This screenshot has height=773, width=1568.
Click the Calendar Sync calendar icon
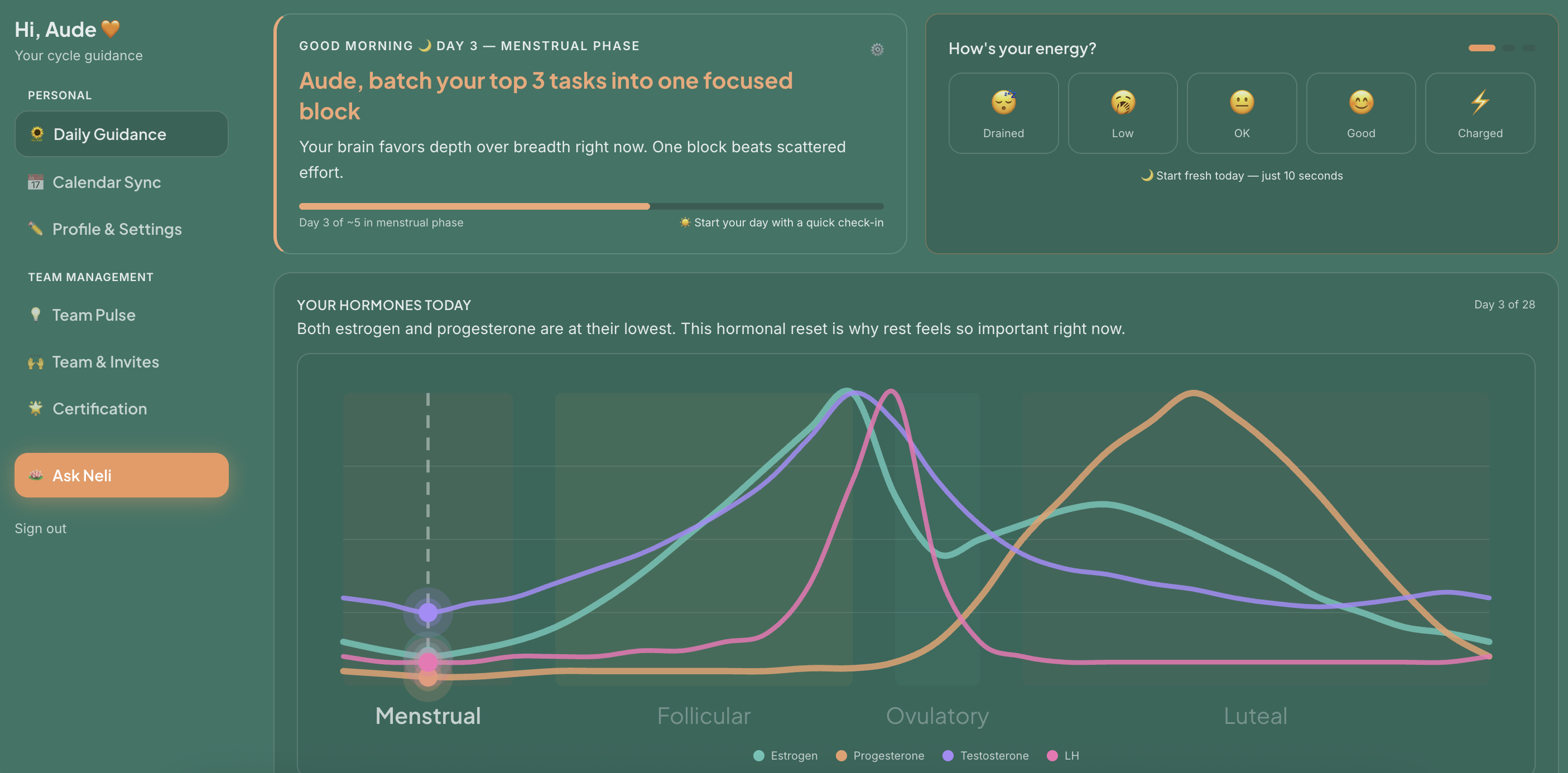[36, 182]
